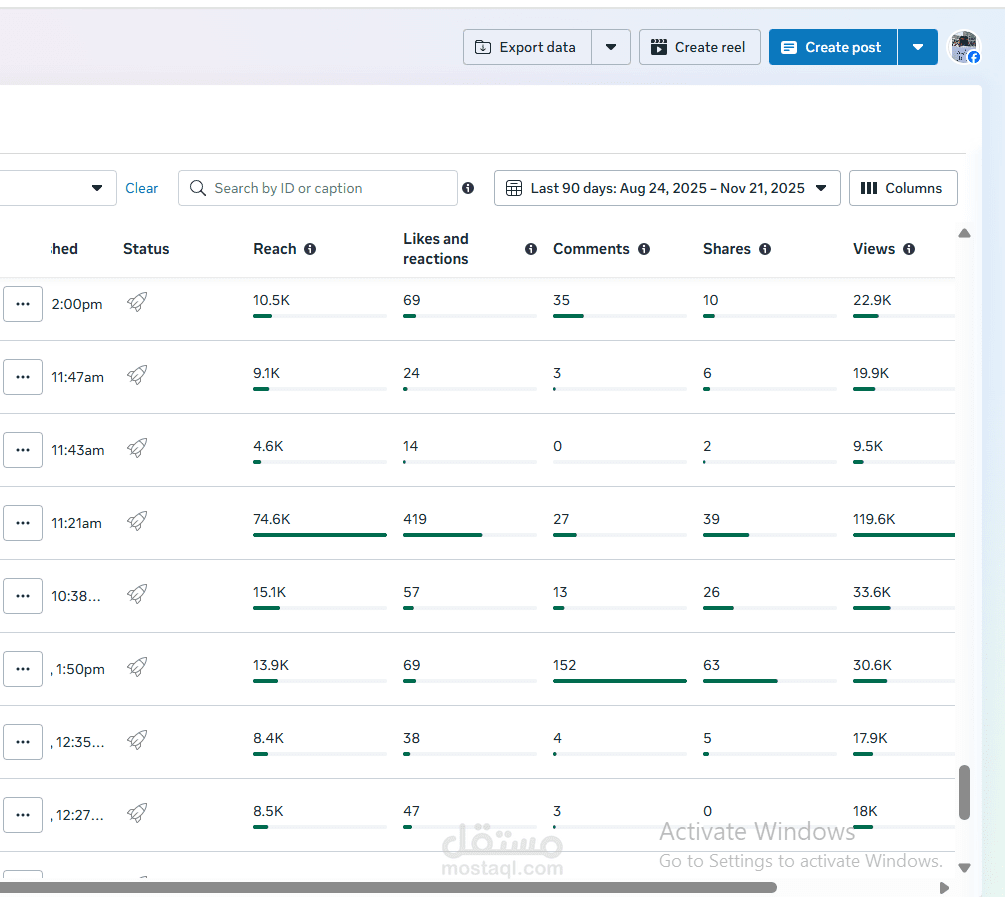
Task: Click the vertical scrollbar down arrow
Action: click(x=964, y=867)
